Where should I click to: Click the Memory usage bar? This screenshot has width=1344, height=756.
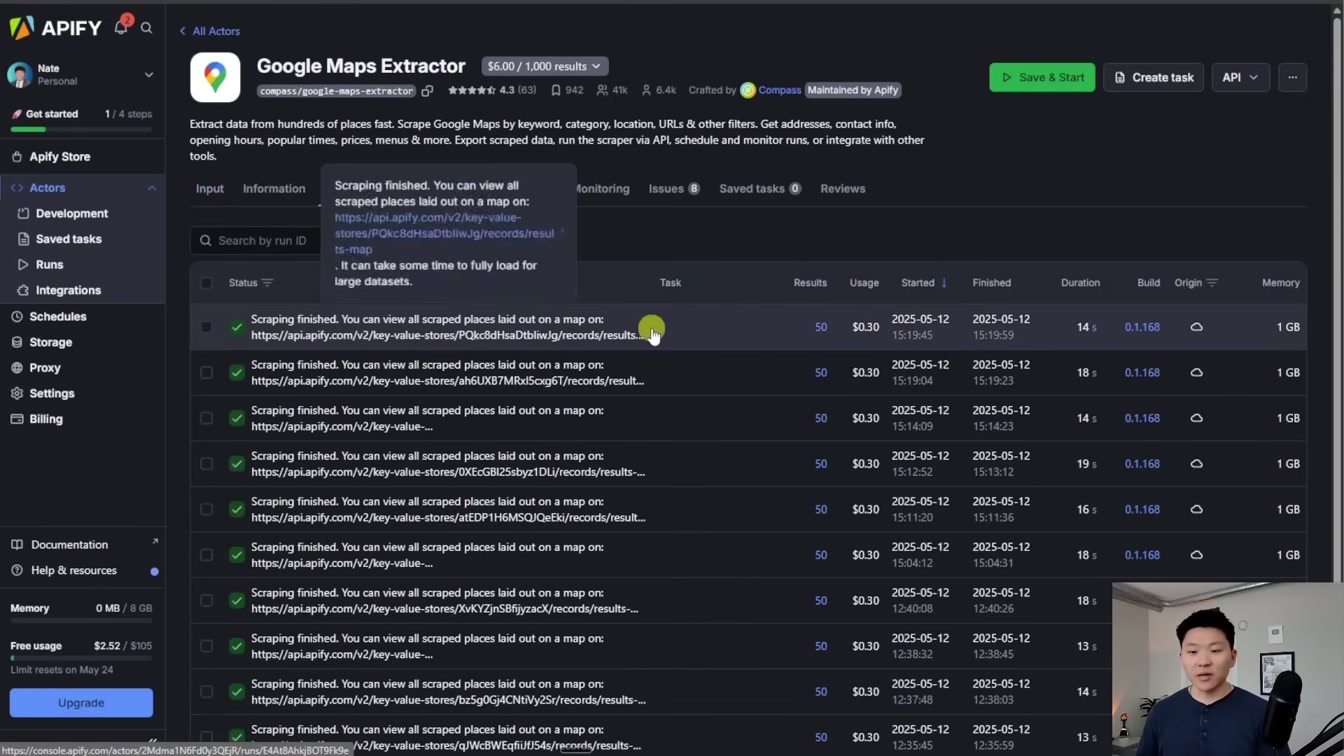point(81,621)
